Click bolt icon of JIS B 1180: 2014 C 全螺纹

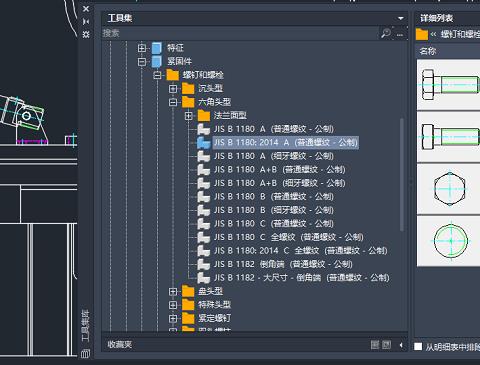(x=203, y=251)
